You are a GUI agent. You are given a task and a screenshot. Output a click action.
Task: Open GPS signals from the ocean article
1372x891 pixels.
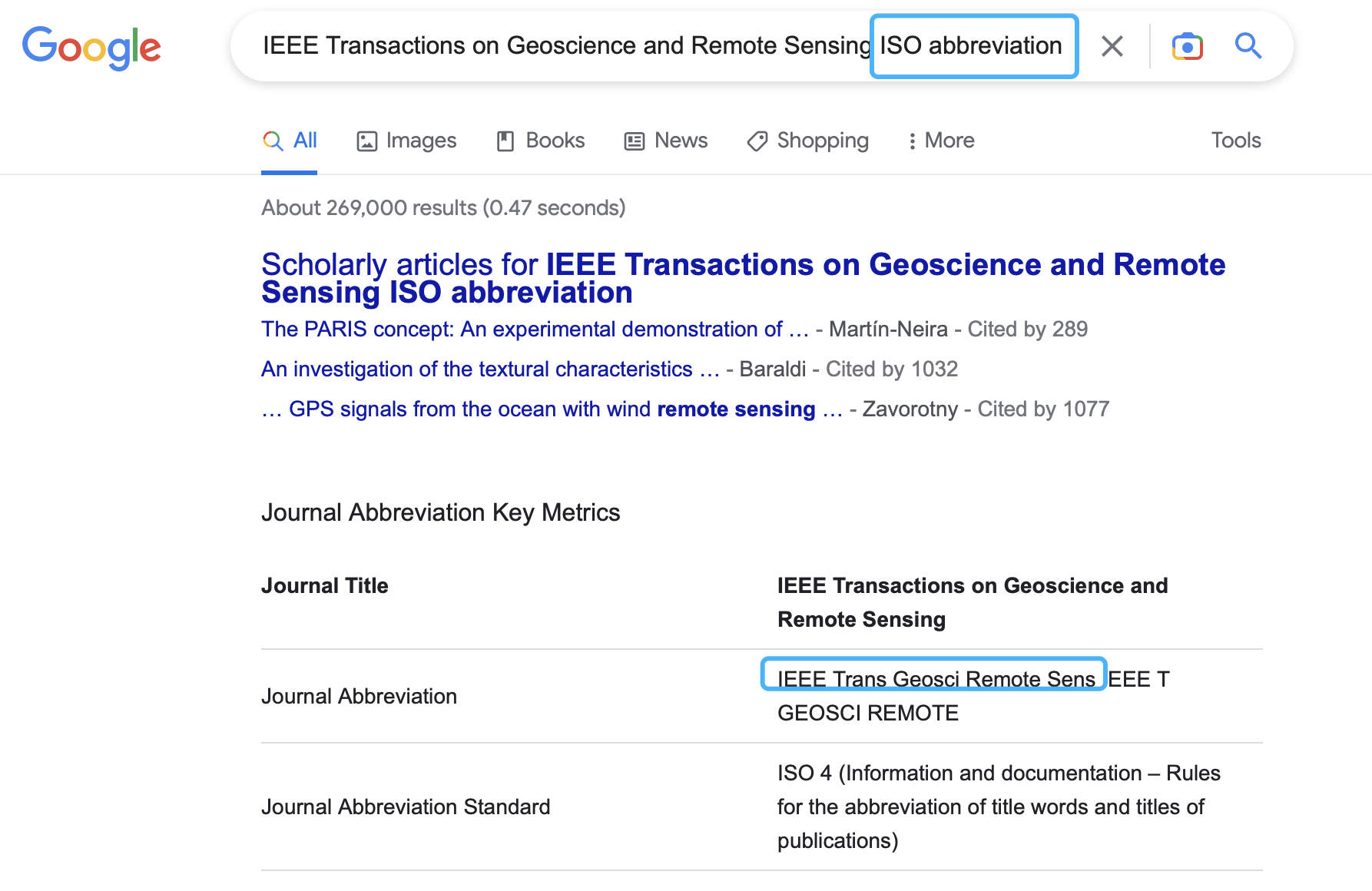552,409
